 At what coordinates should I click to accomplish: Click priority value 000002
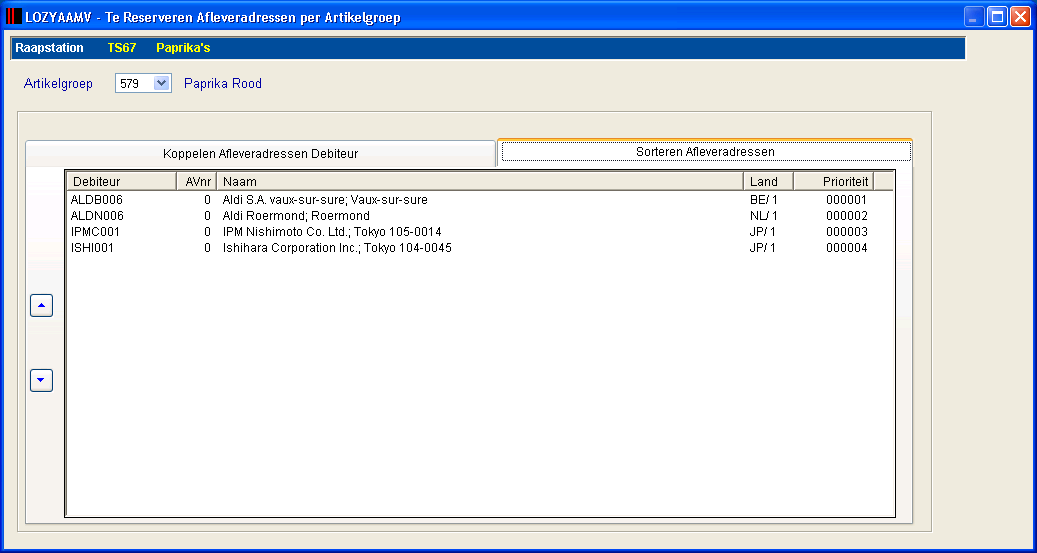(x=847, y=216)
